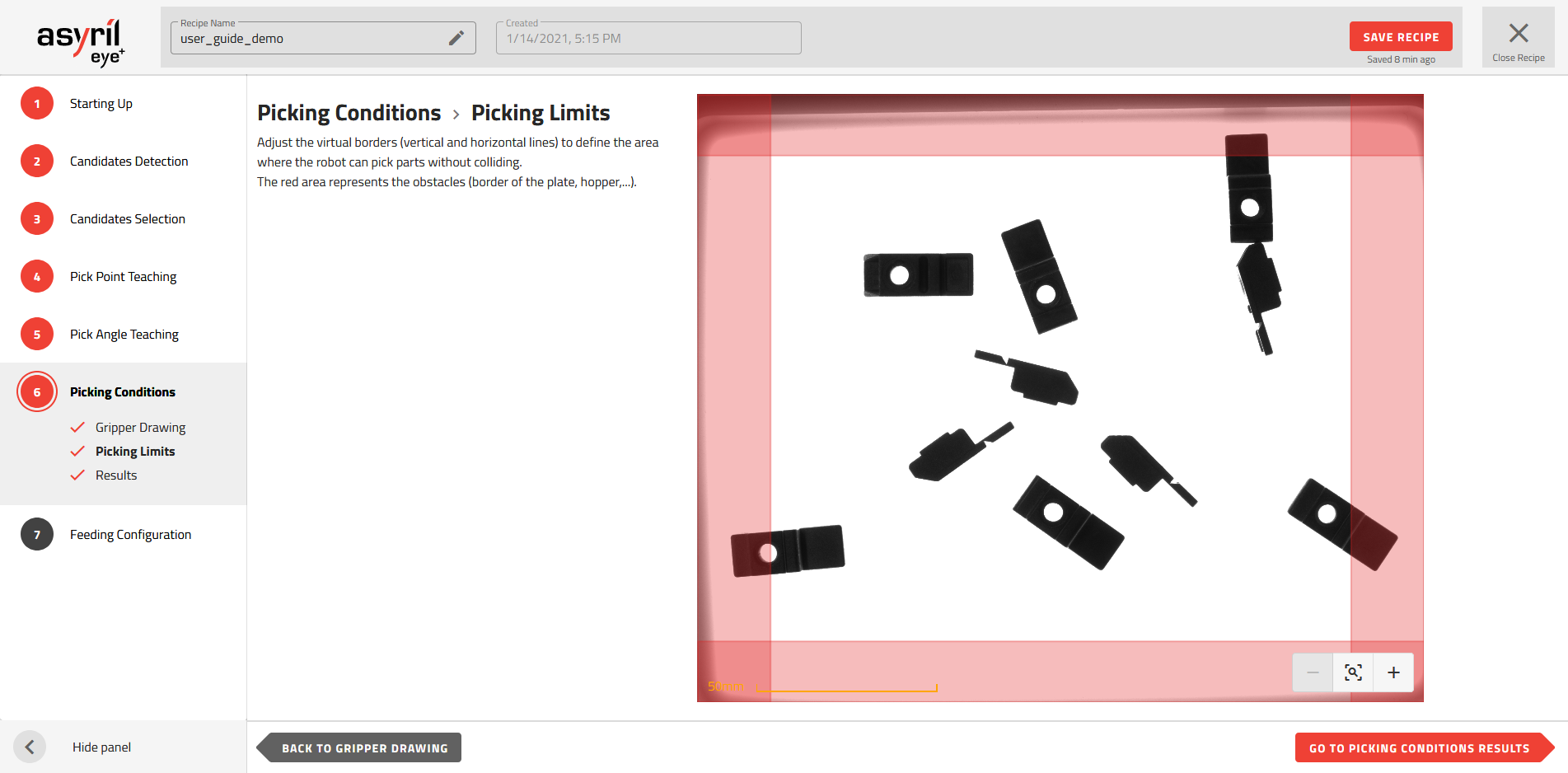Select the Results sub-step

coord(116,476)
